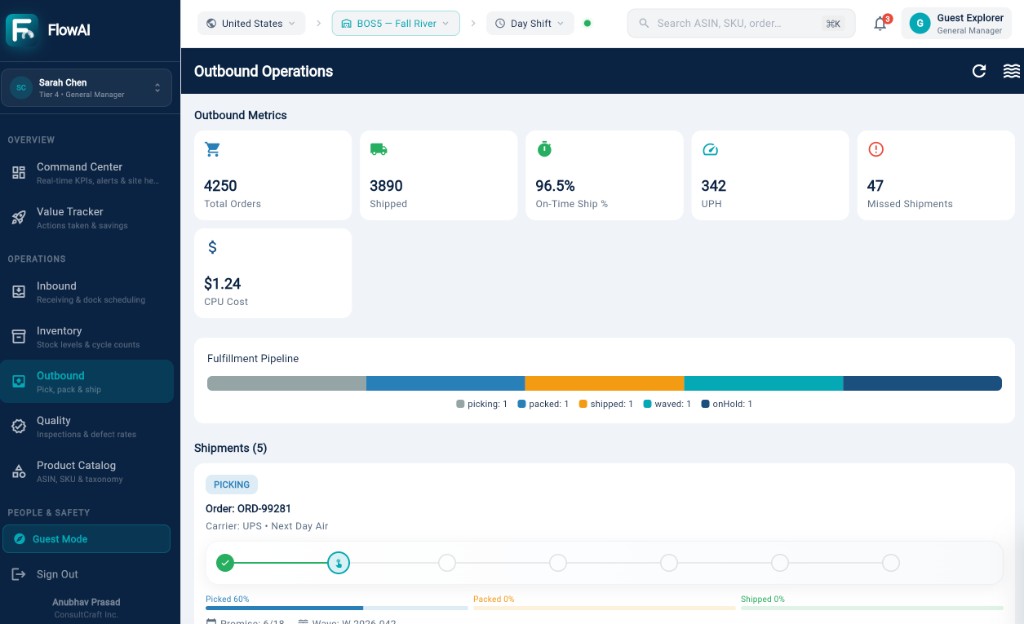Click the truck icon on Shipped card
The width and height of the screenshot is (1024, 624).
coord(379,149)
